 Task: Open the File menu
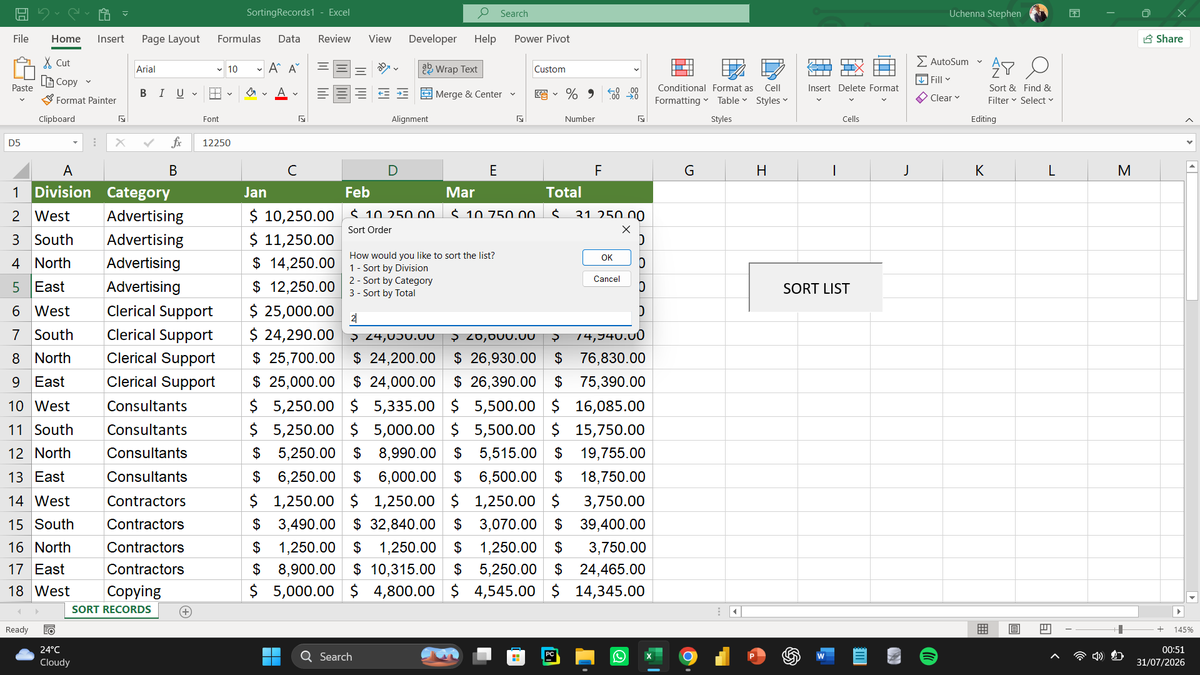[20, 39]
